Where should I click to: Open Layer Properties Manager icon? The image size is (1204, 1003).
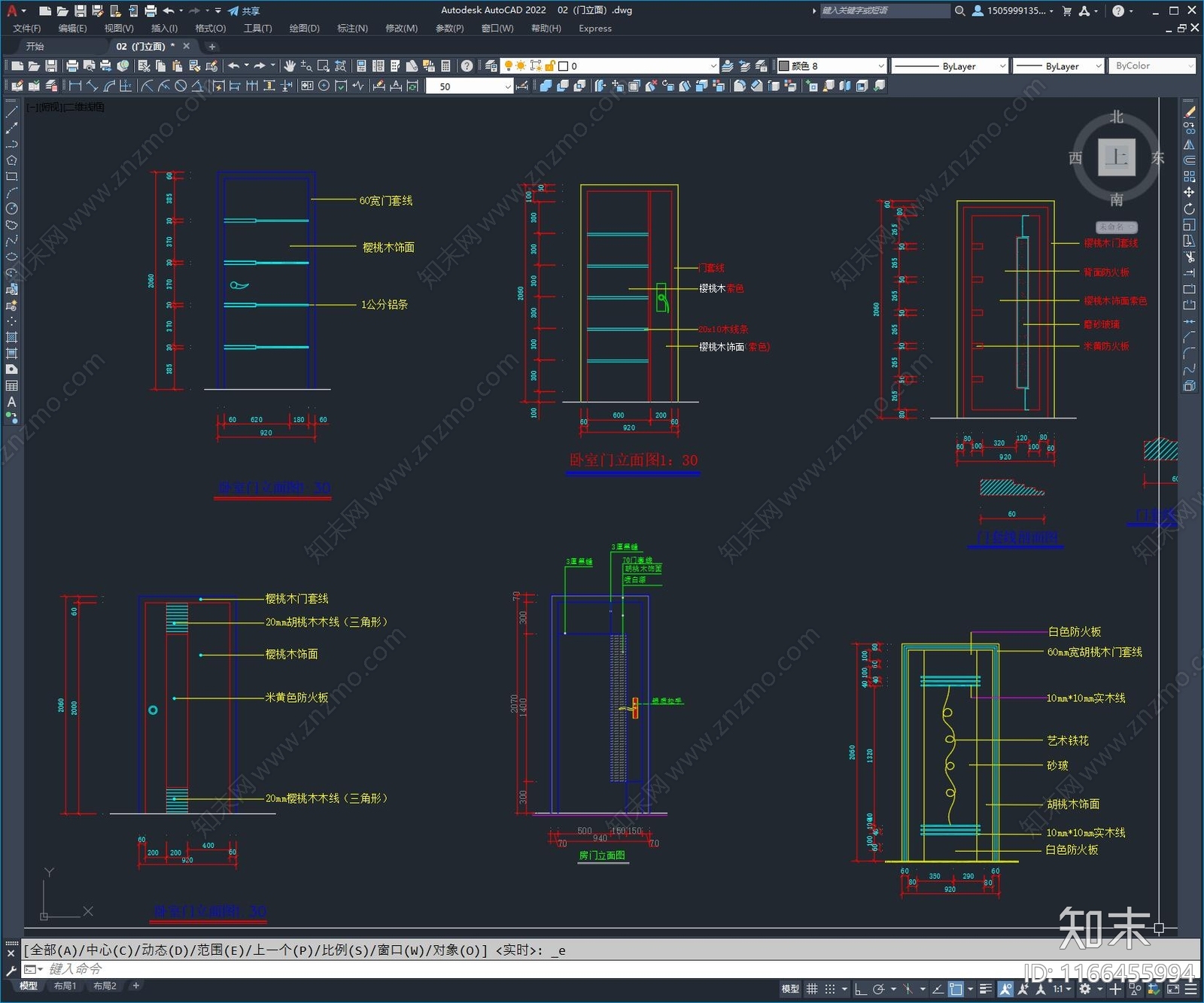coord(491,66)
